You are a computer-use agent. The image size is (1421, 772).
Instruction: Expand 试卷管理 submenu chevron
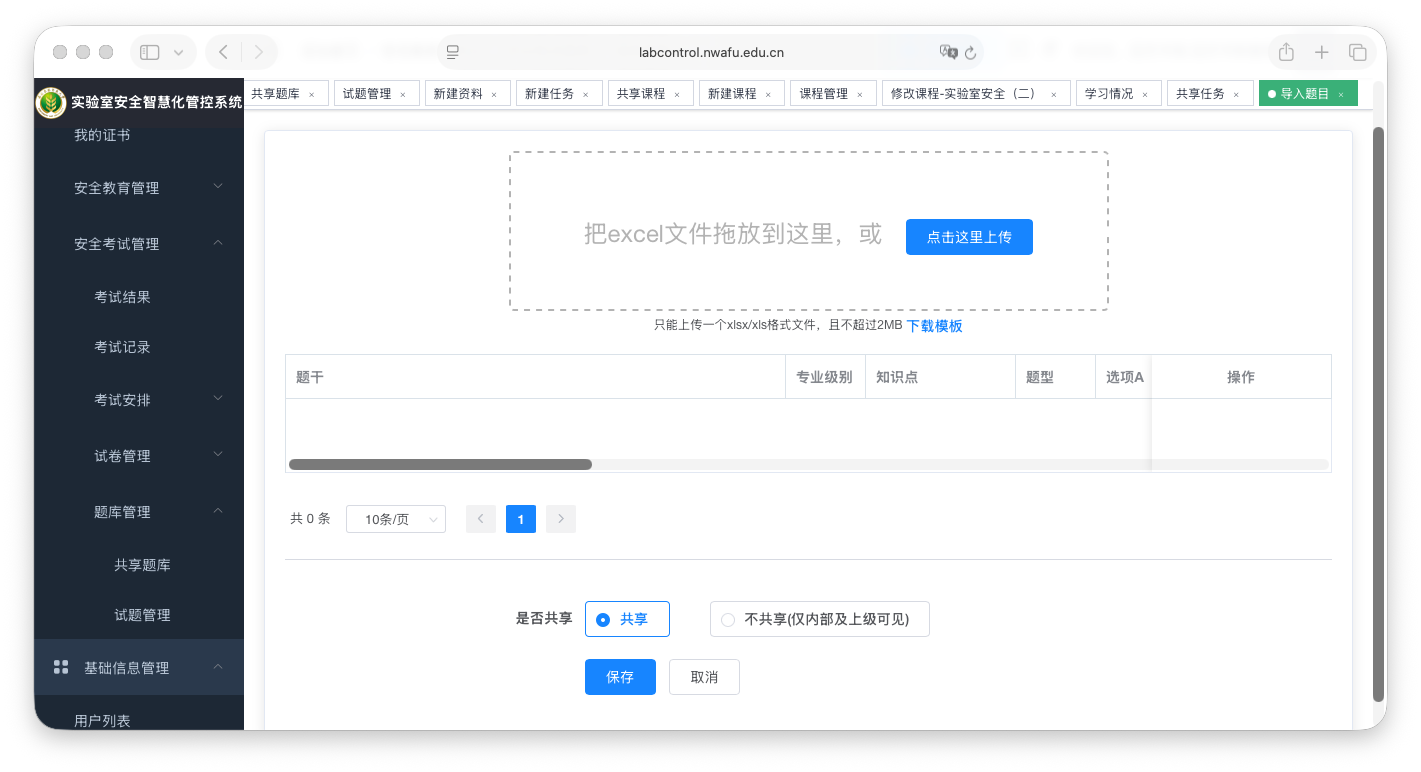tap(218, 455)
